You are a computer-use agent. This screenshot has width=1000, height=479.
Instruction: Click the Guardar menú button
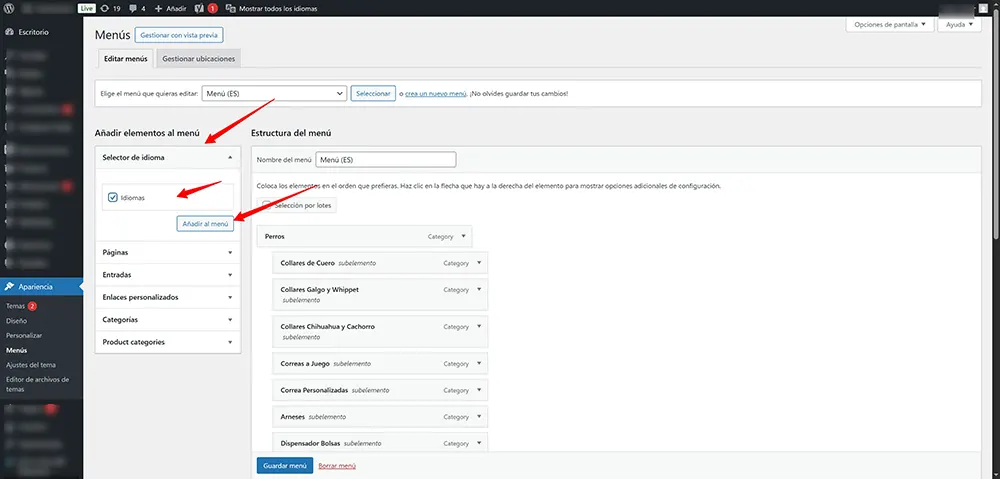click(x=284, y=465)
